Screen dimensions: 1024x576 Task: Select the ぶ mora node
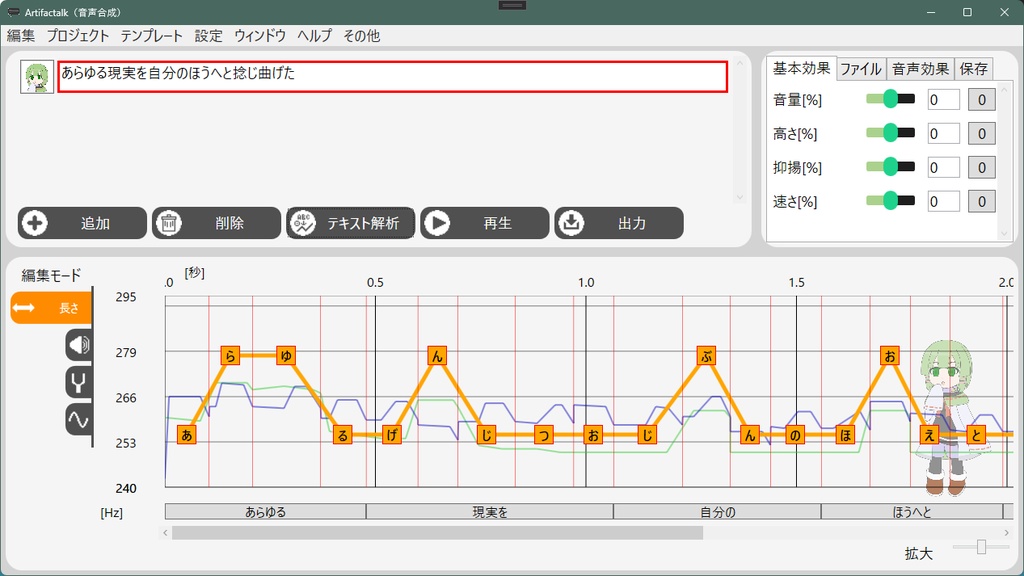[706, 356]
